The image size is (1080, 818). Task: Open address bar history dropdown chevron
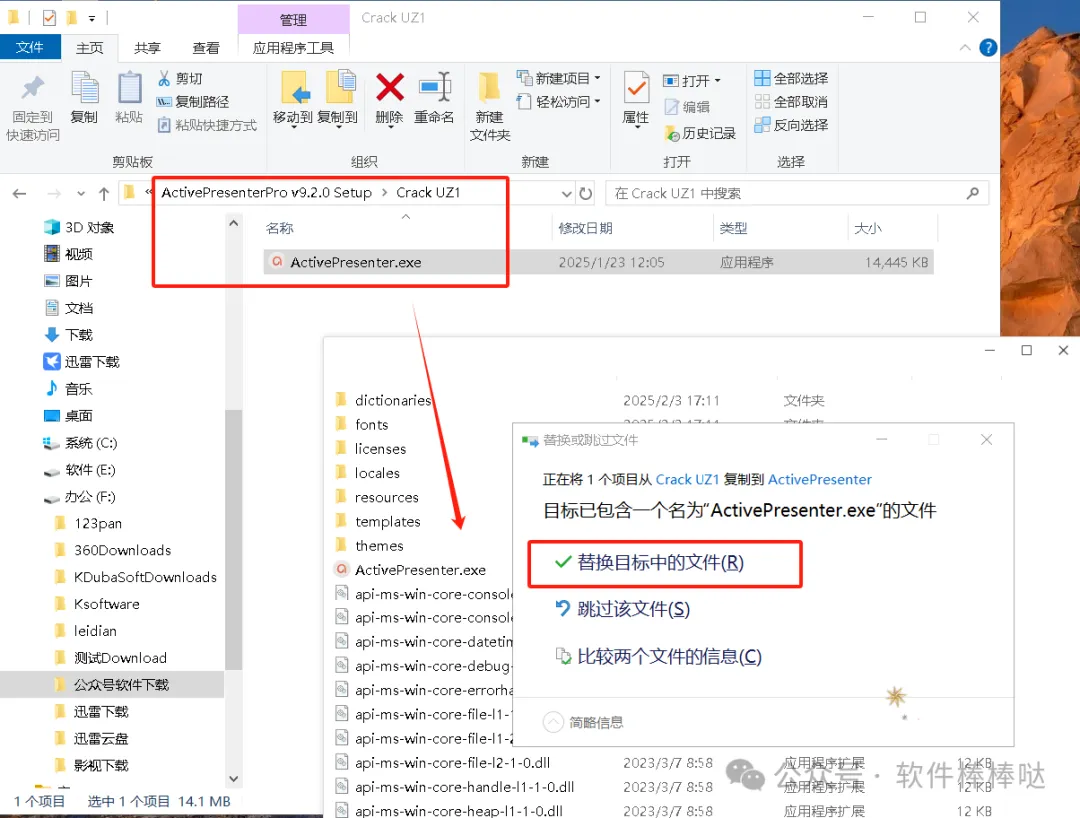(x=567, y=194)
